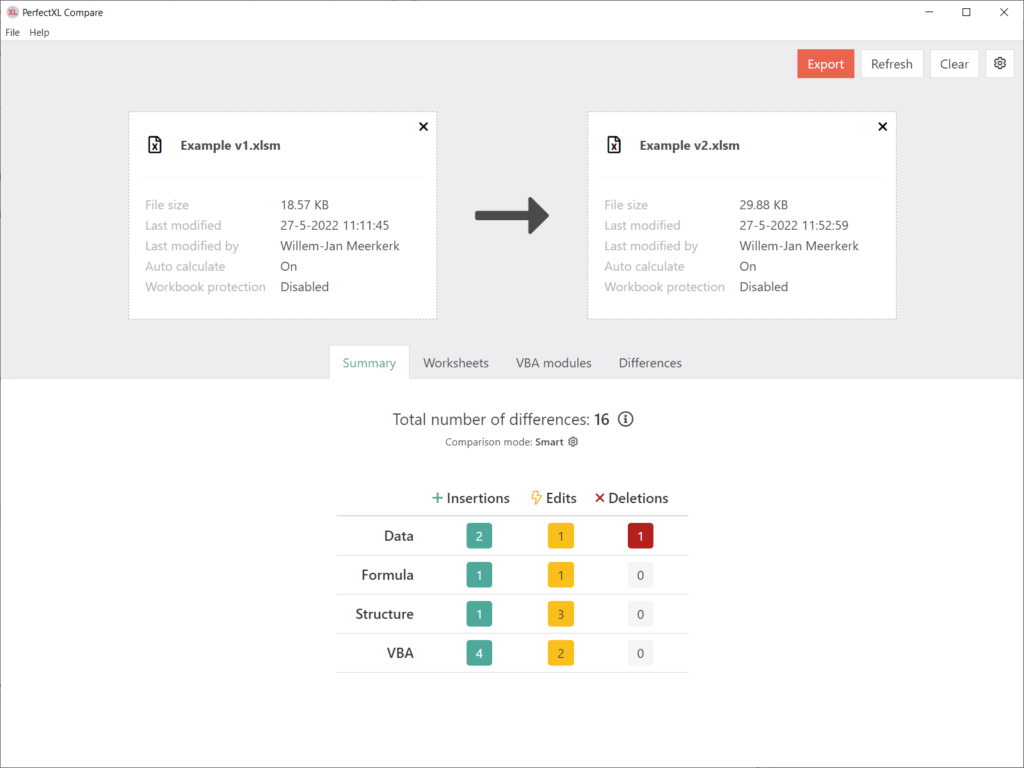Switch to the Differences tab
This screenshot has width=1024, height=768.
pyautogui.click(x=650, y=363)
